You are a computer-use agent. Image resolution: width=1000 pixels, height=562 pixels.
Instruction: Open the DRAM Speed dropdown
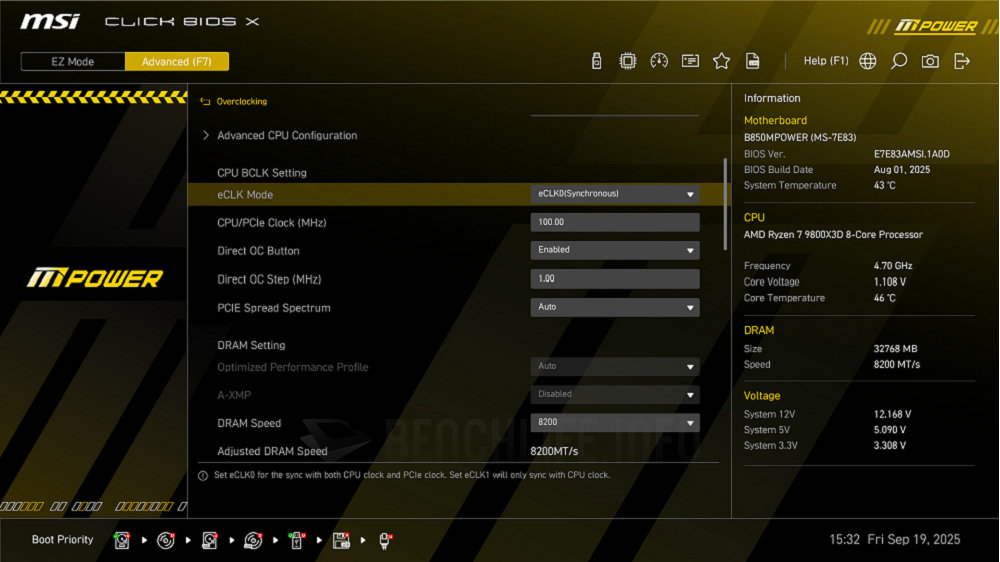click(615, 422)
